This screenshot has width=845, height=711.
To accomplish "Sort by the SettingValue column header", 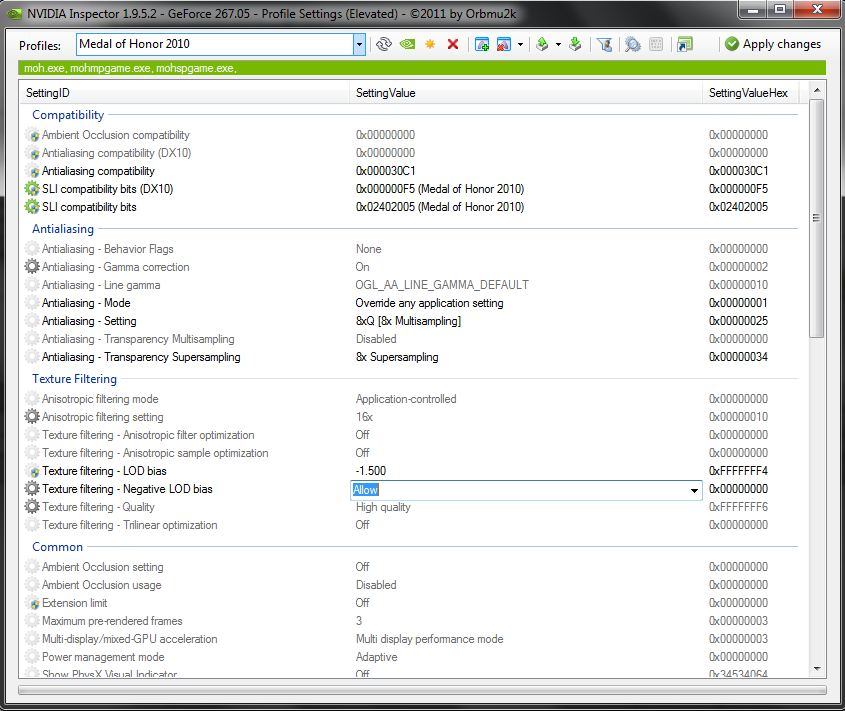I will 526,93.
